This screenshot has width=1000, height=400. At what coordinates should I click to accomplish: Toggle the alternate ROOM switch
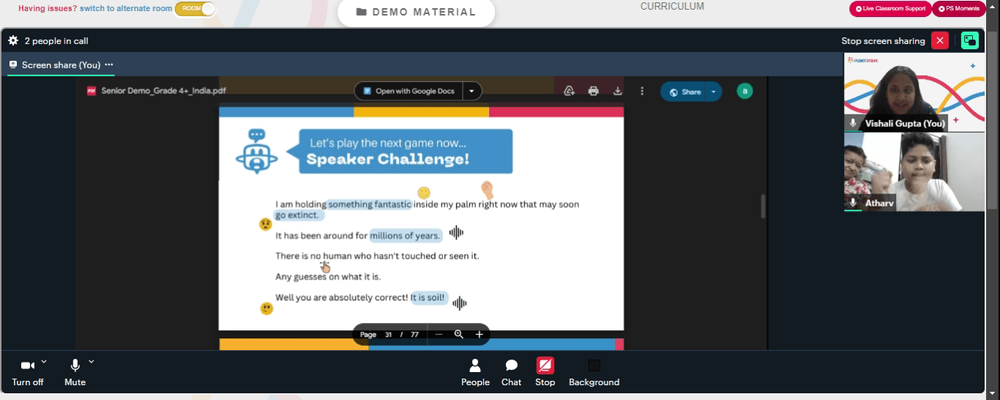click(x=195, y=9)
